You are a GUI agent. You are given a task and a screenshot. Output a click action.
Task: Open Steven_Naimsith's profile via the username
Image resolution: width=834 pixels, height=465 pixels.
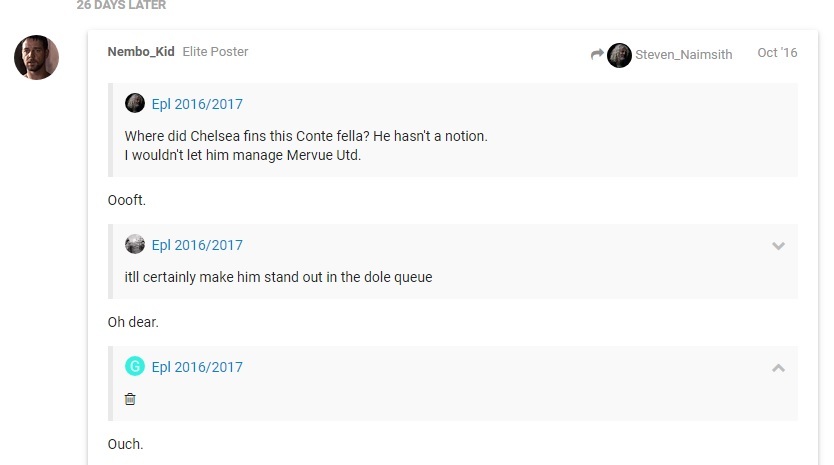pyautogui.click(x=683, y=55)
